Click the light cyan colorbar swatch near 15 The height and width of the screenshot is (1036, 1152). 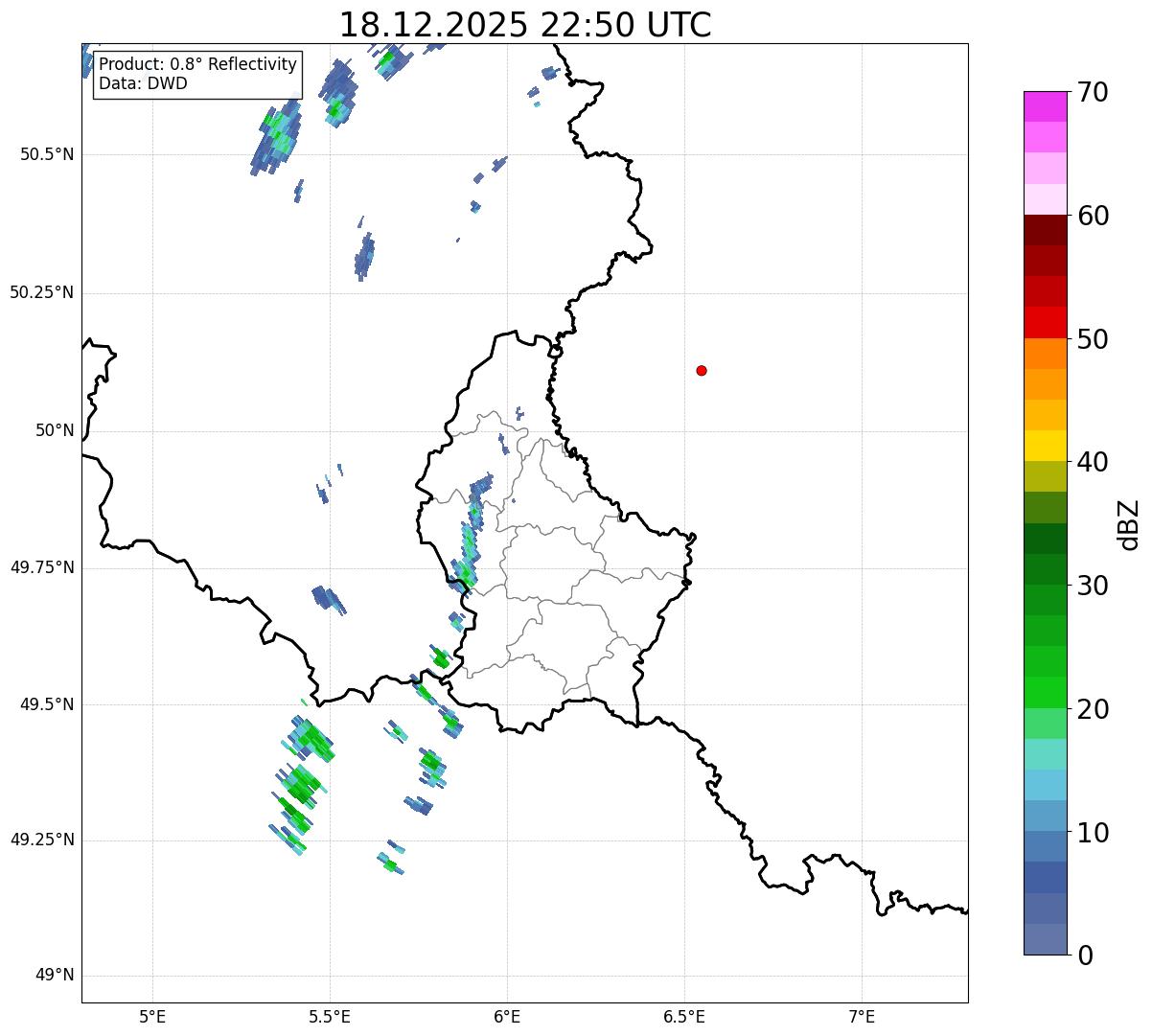pos(1046,754)
